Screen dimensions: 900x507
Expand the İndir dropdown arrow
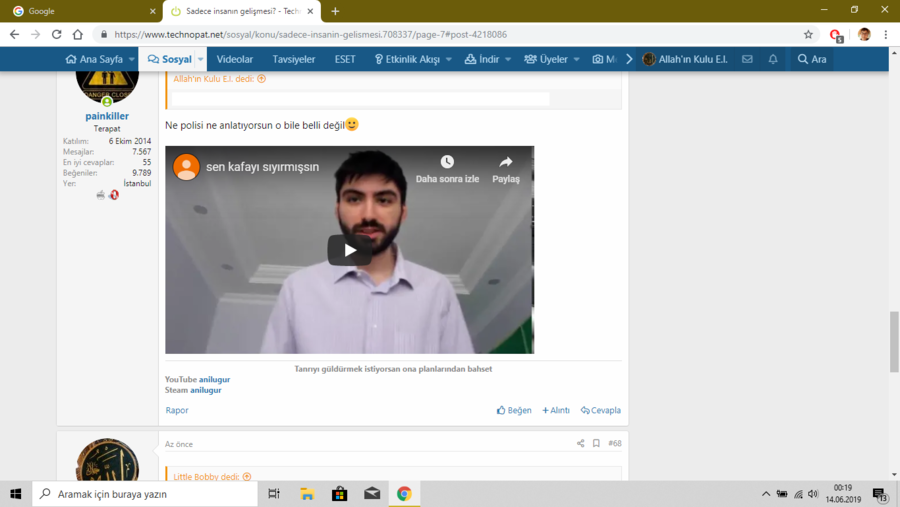(x=508, y=59)
